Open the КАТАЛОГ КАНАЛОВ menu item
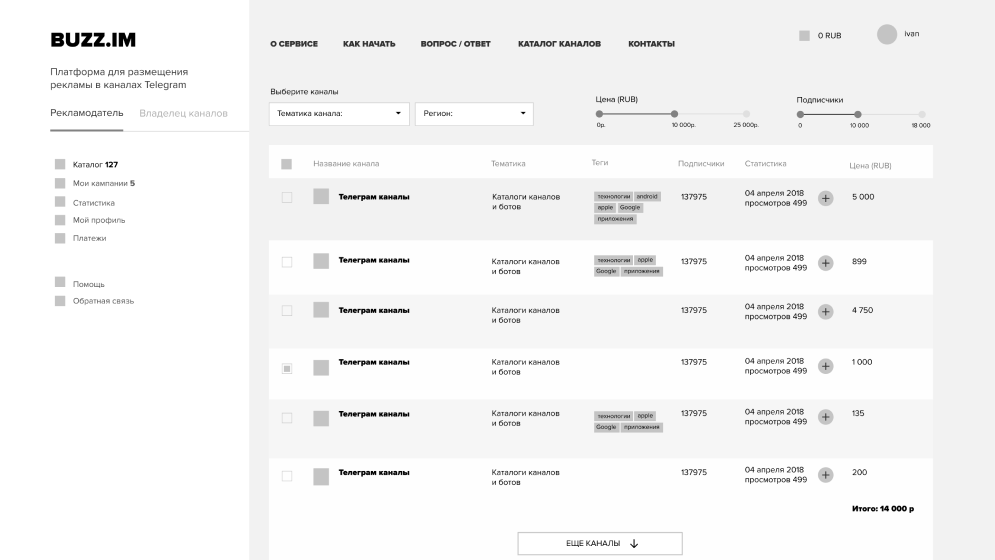Viewport: 995px width, 560px height. click(x=559, y=44)
